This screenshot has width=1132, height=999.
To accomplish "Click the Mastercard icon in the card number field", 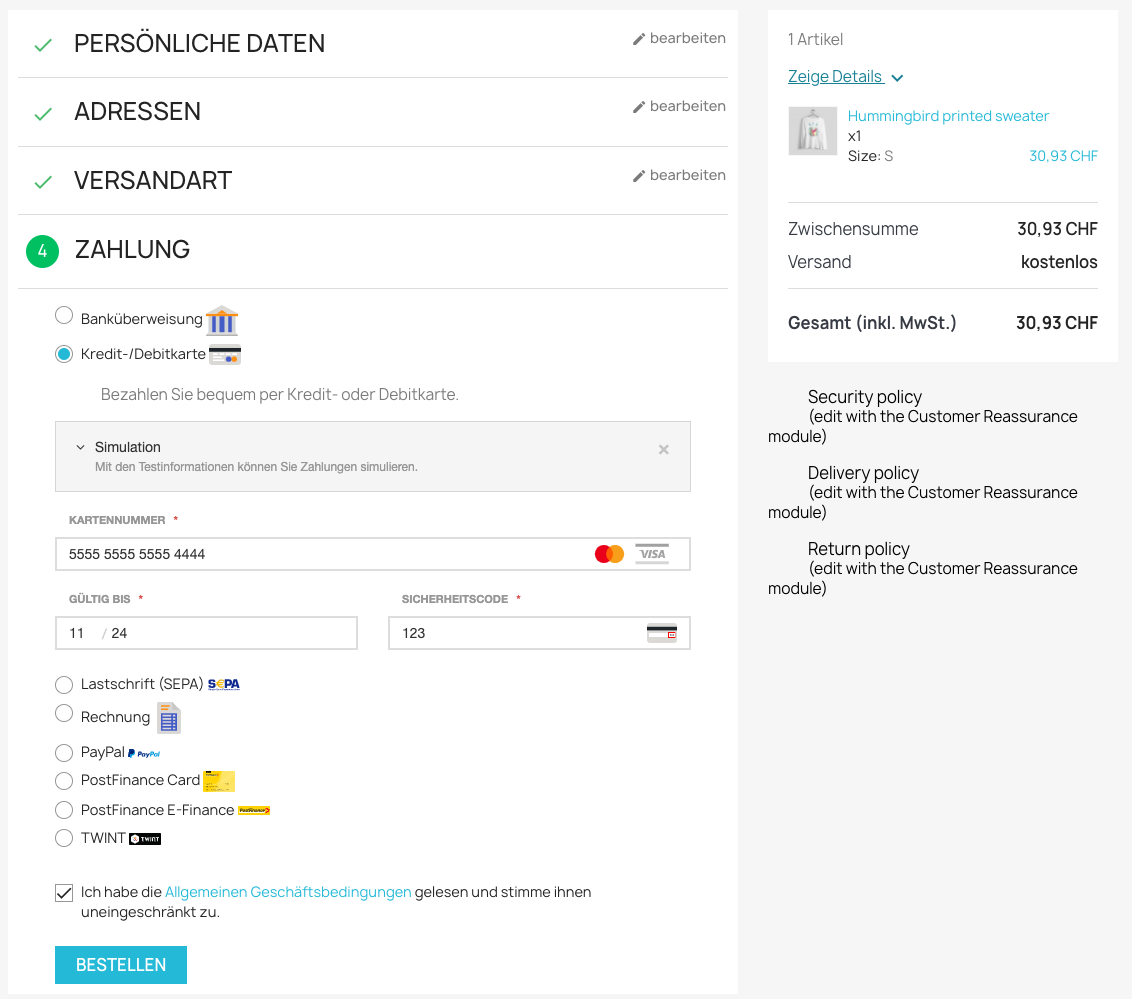I will (x=608, y=553).
